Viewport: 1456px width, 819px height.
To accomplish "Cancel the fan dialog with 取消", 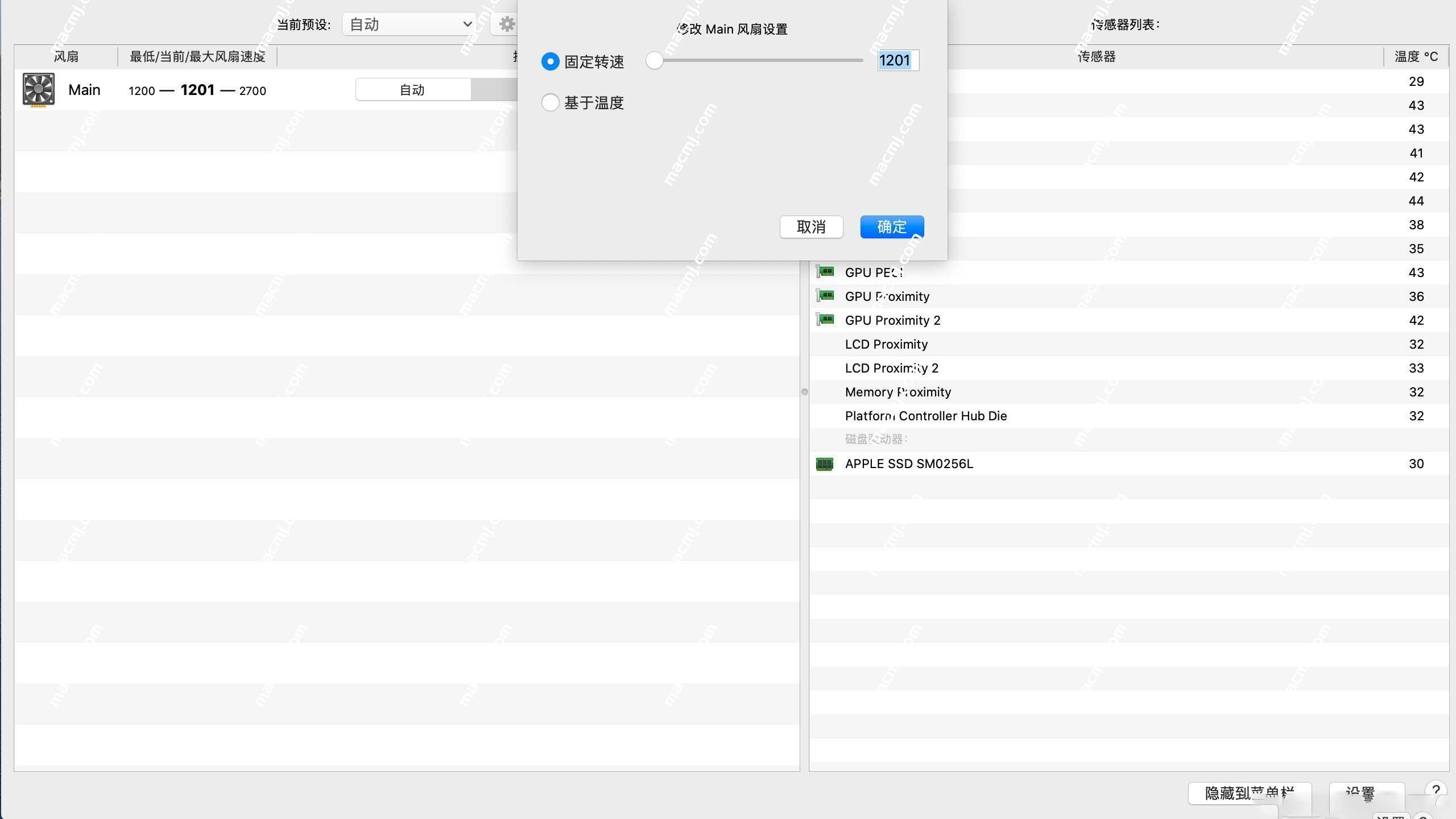I will click(x=811, y=227).
